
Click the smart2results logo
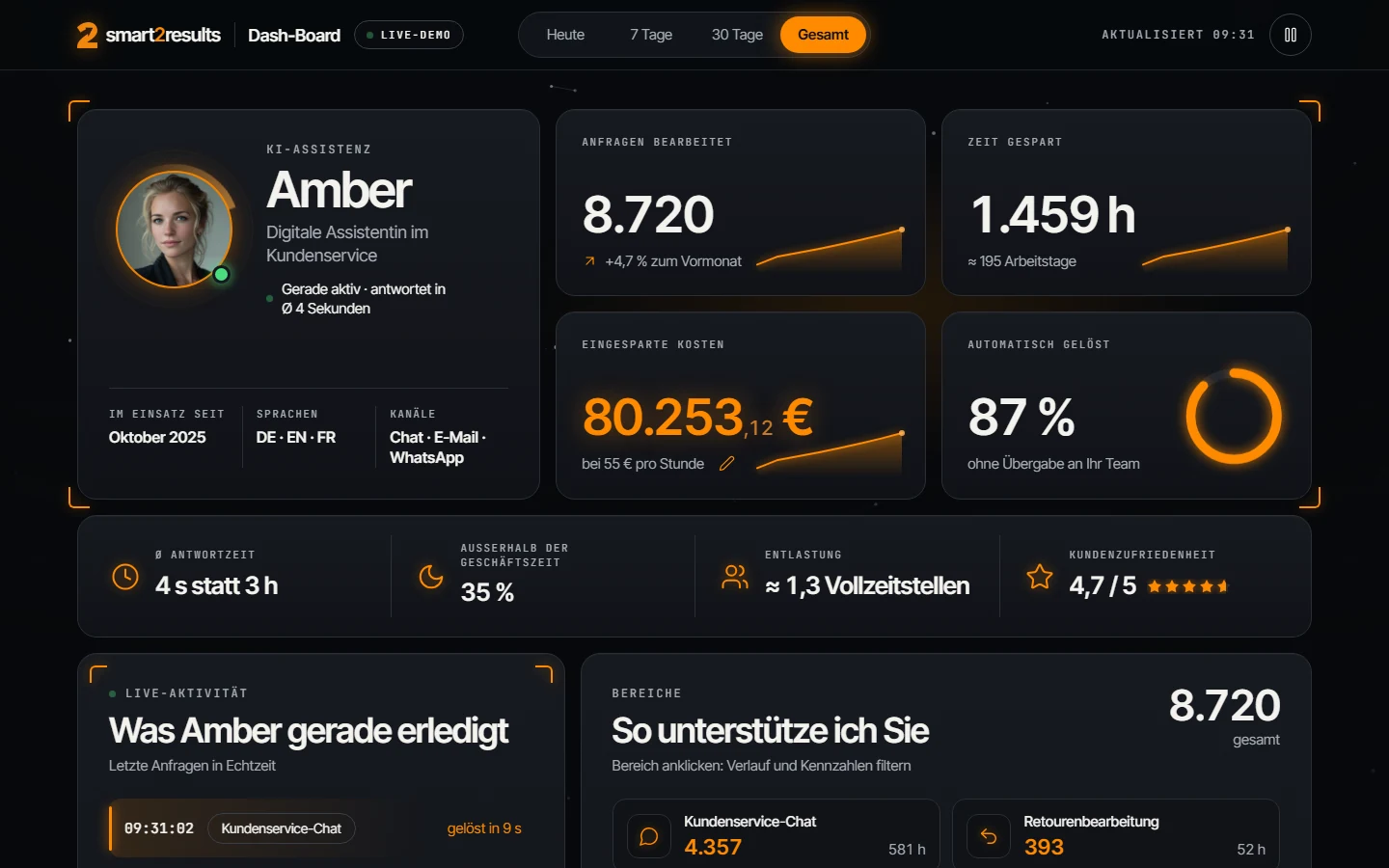click(x=150, y=35)
